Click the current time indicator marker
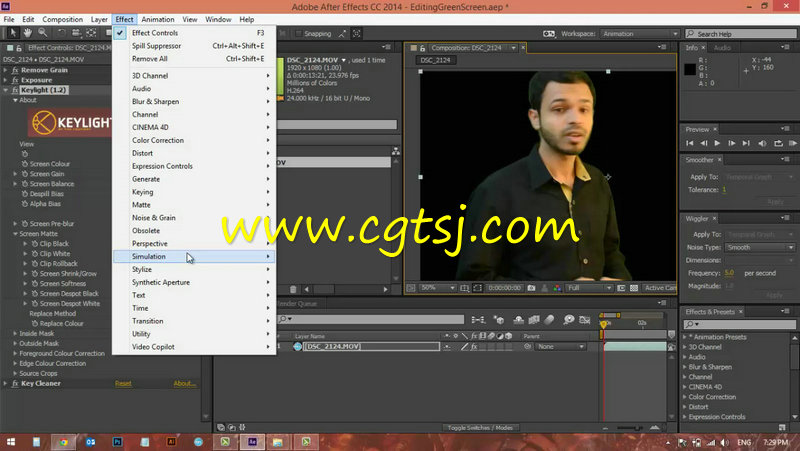Image resolution: width=800 pixels, height=451 pixels. 604,324
